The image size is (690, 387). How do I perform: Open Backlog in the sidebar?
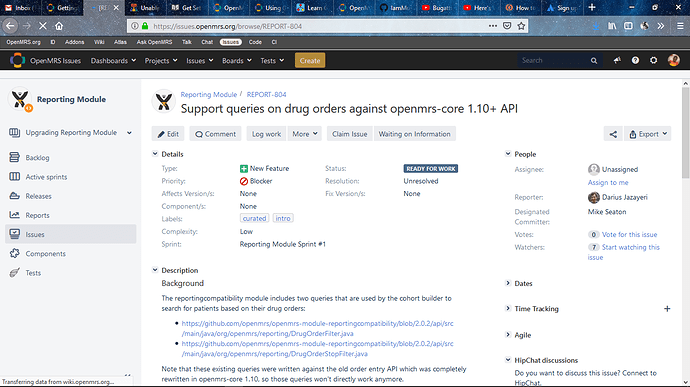click(37, 158)
